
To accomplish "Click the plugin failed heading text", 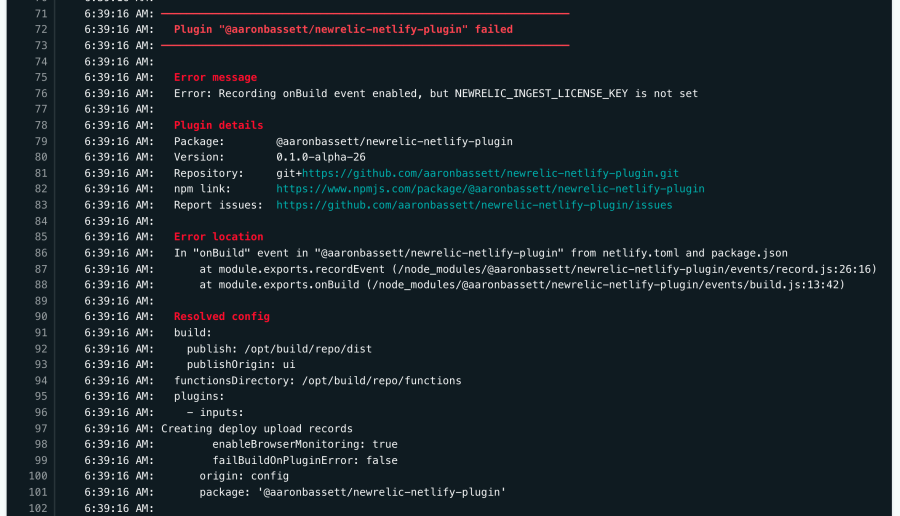I will 343,29.
